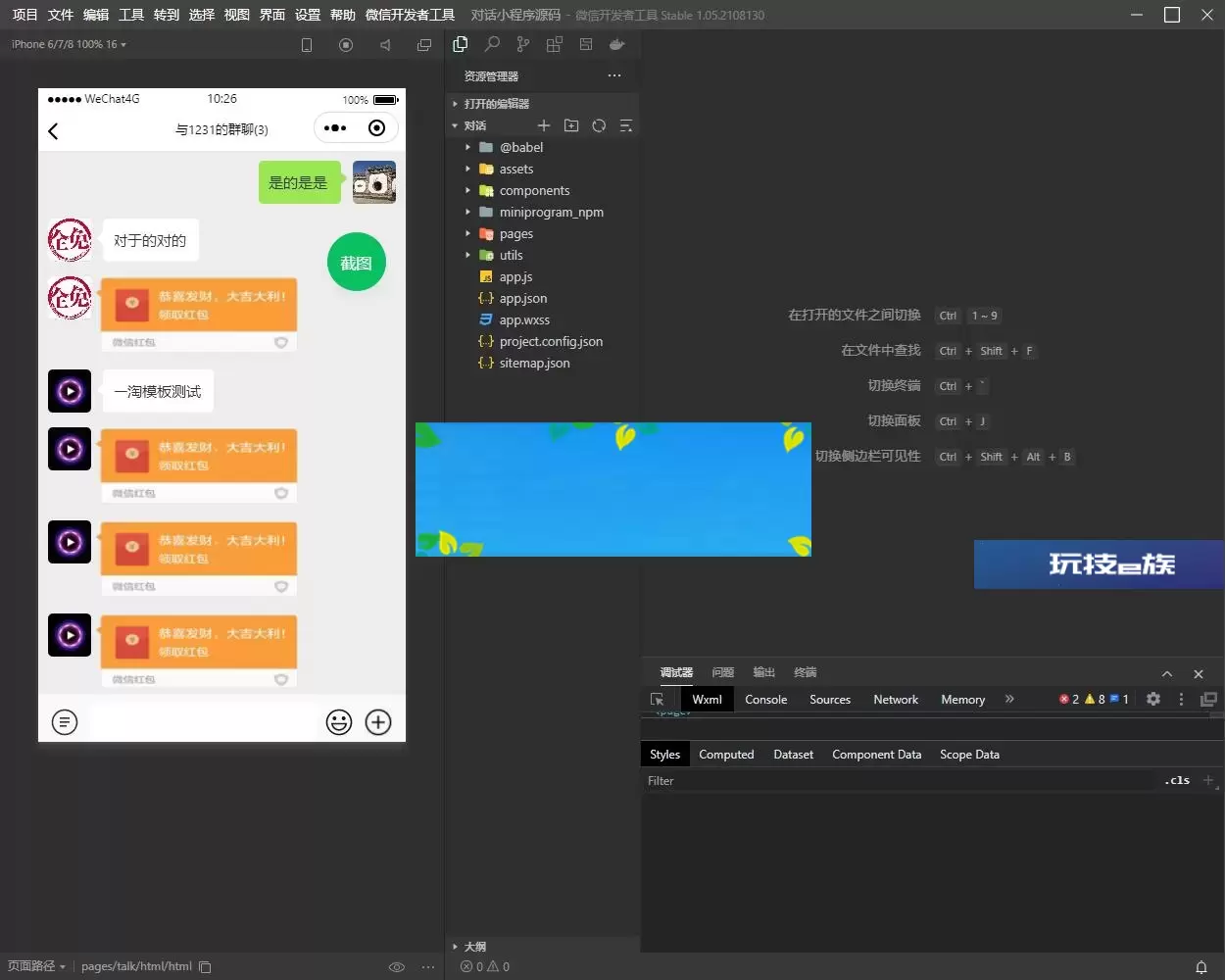Open the 页面路径 dropdown
1225x980 pixels.
coord(36,966)
